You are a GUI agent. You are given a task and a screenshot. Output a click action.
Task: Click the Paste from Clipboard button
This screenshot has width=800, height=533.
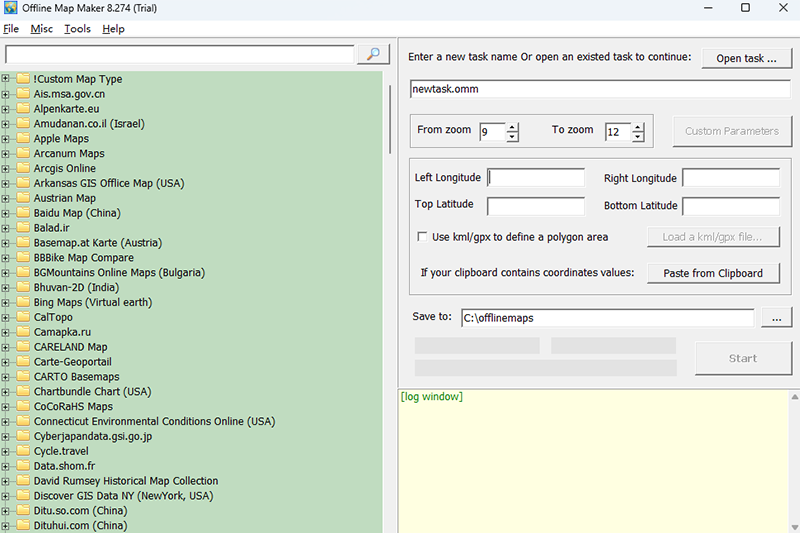click(713, 273)
